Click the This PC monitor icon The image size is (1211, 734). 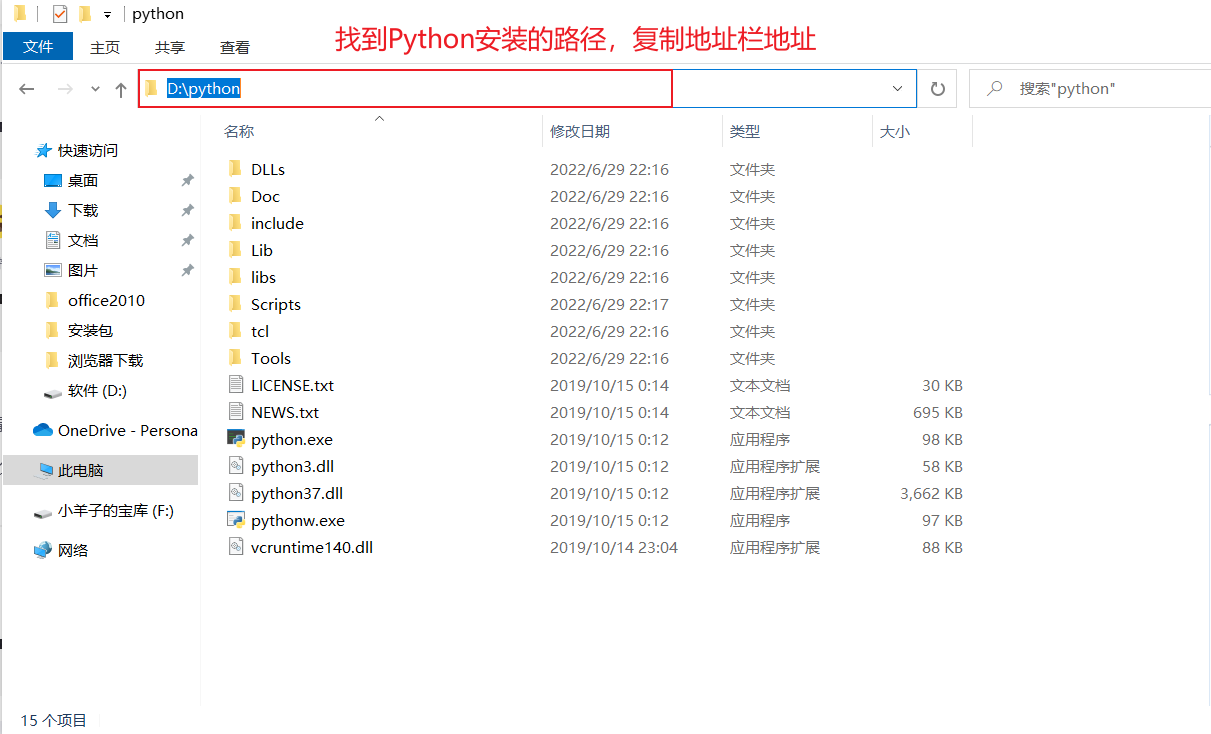coord(46,470)
